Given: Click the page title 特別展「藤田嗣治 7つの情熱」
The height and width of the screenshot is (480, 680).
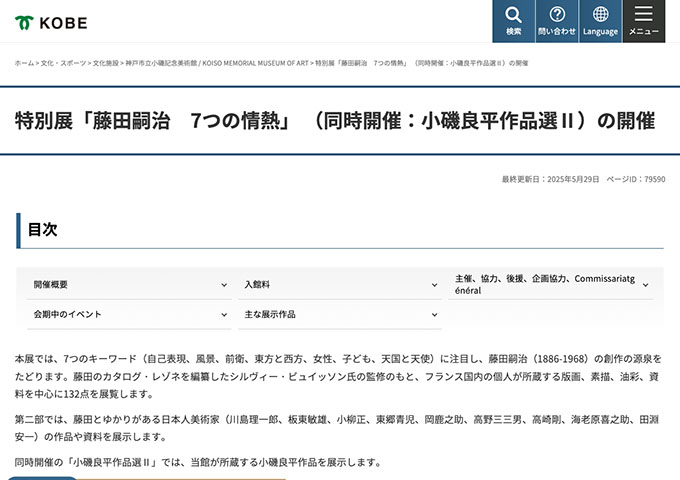Looking at the screenshot, I should point(335,121).
